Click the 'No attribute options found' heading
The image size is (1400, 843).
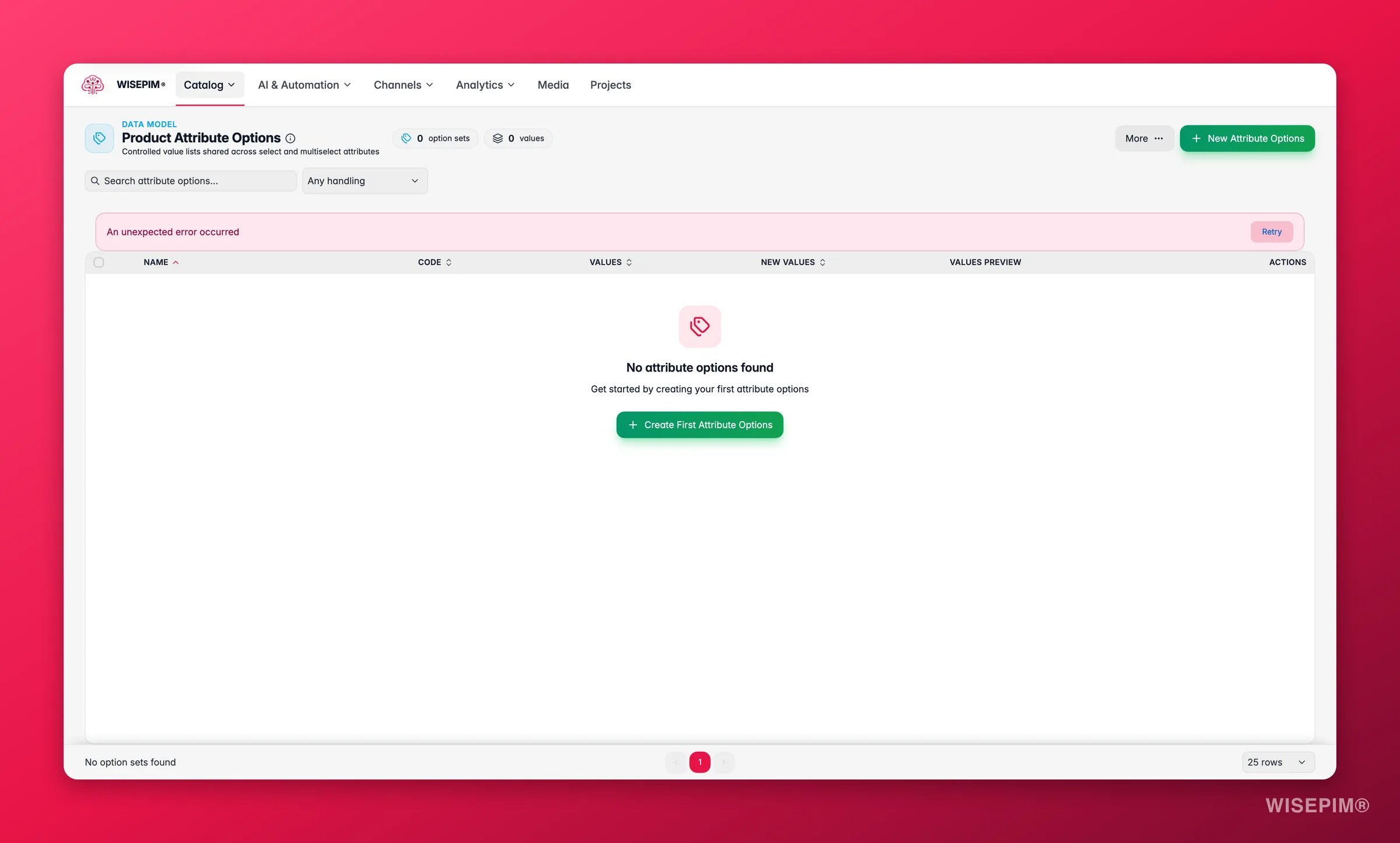coord(699,368)
